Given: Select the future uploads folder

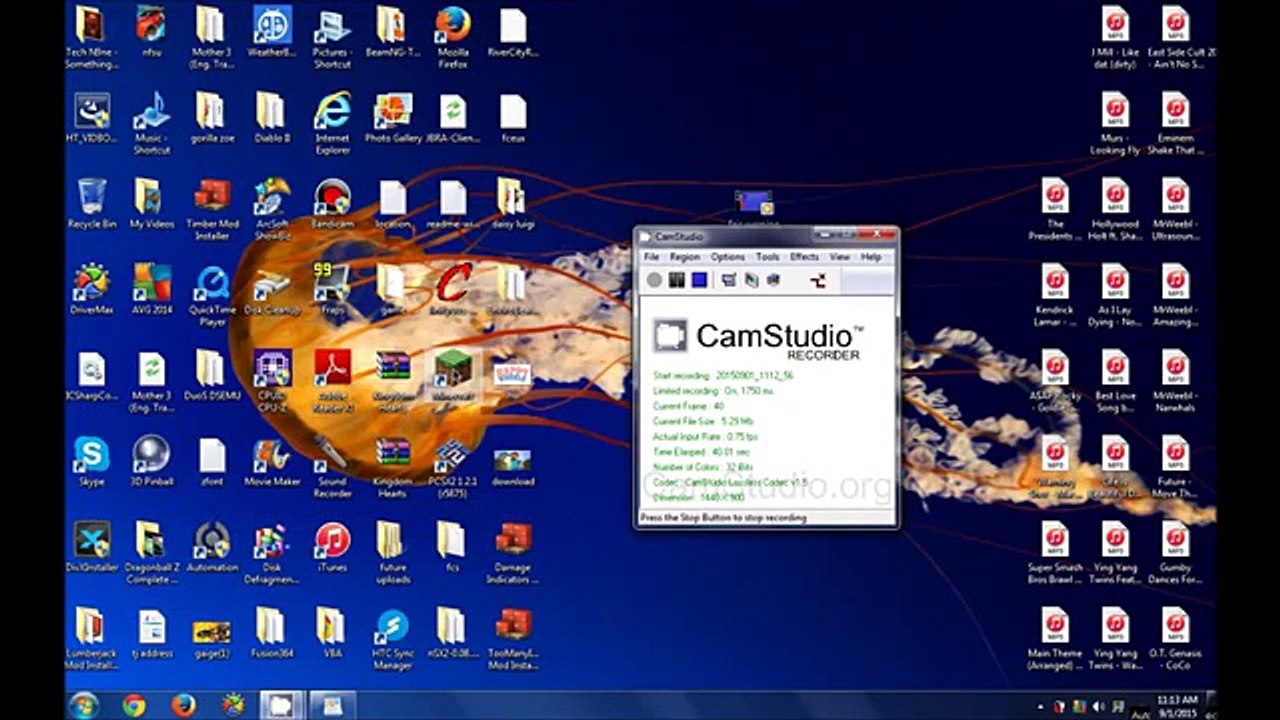Looking at the screenshot, I should pos(392,554).
